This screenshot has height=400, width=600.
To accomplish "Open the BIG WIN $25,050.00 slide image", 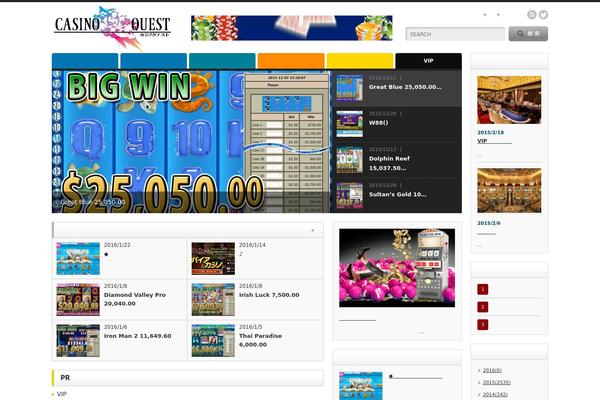I will coord(191,141).
